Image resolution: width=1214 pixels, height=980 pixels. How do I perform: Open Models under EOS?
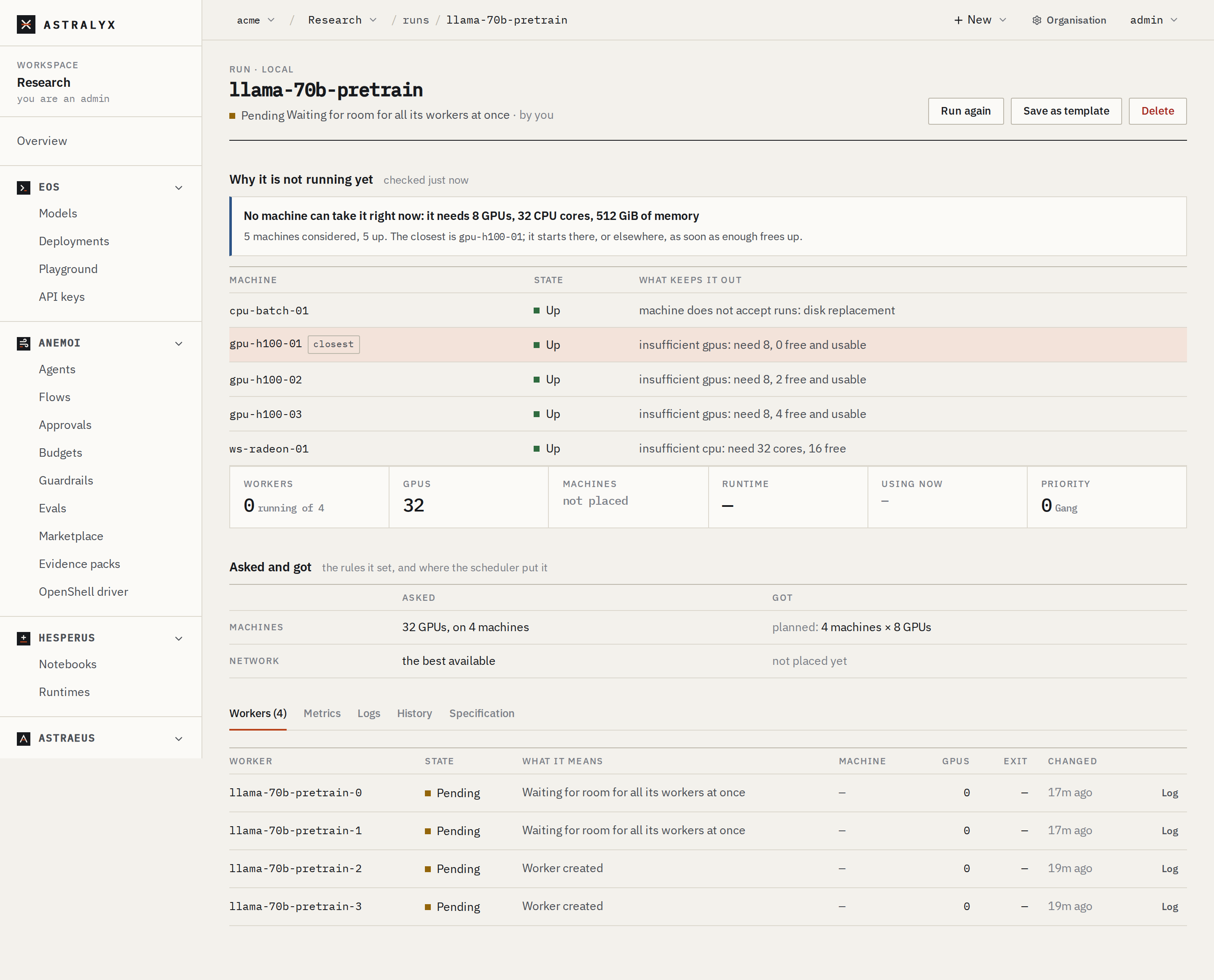(58, 213)
